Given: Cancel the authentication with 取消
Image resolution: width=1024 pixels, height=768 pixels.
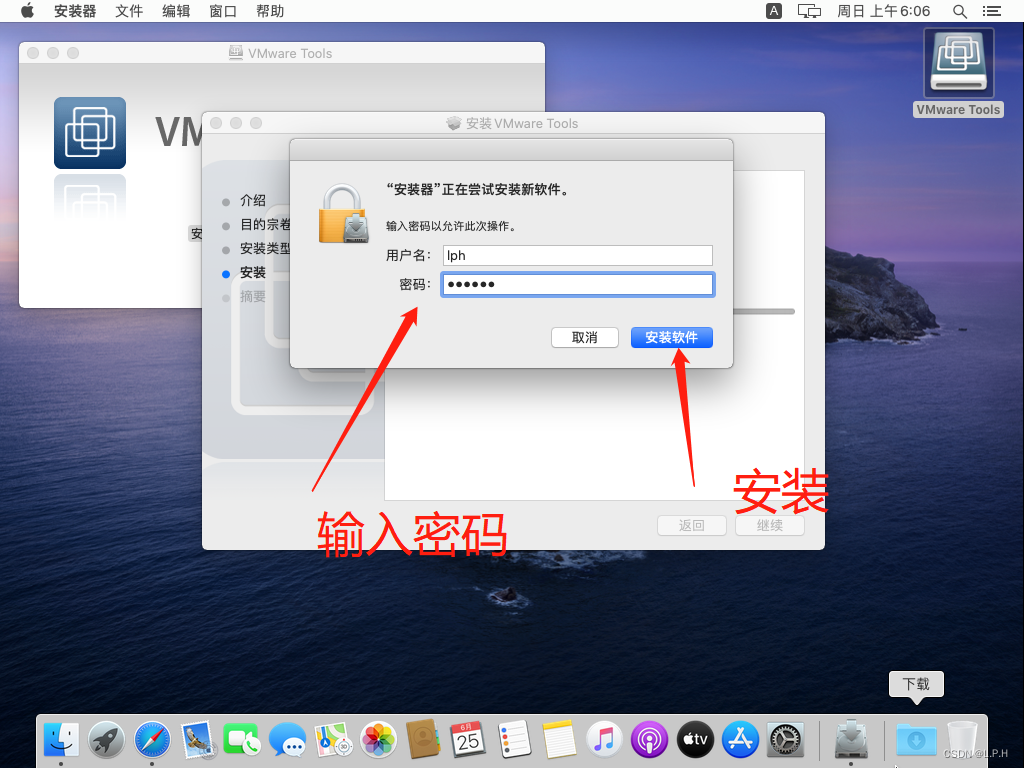Looking at the screenshot, I should coord(584,337).
